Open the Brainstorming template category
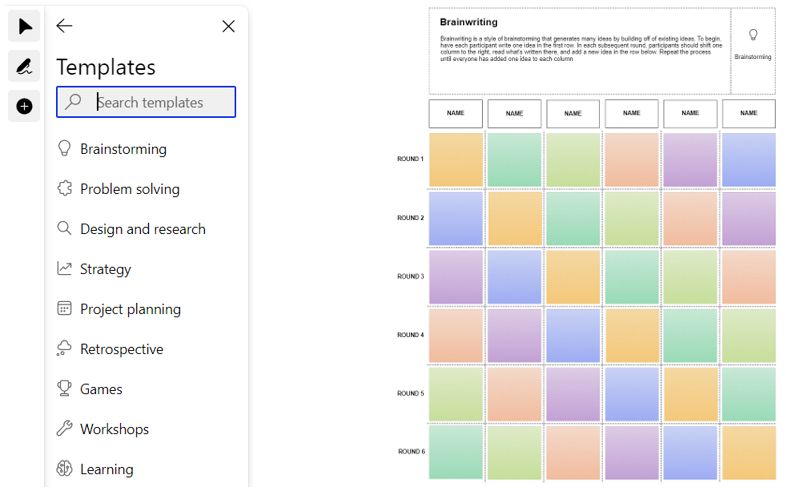The width and height of the screenshot is (786, 488). pyautogui.click(x=123, y=149)
